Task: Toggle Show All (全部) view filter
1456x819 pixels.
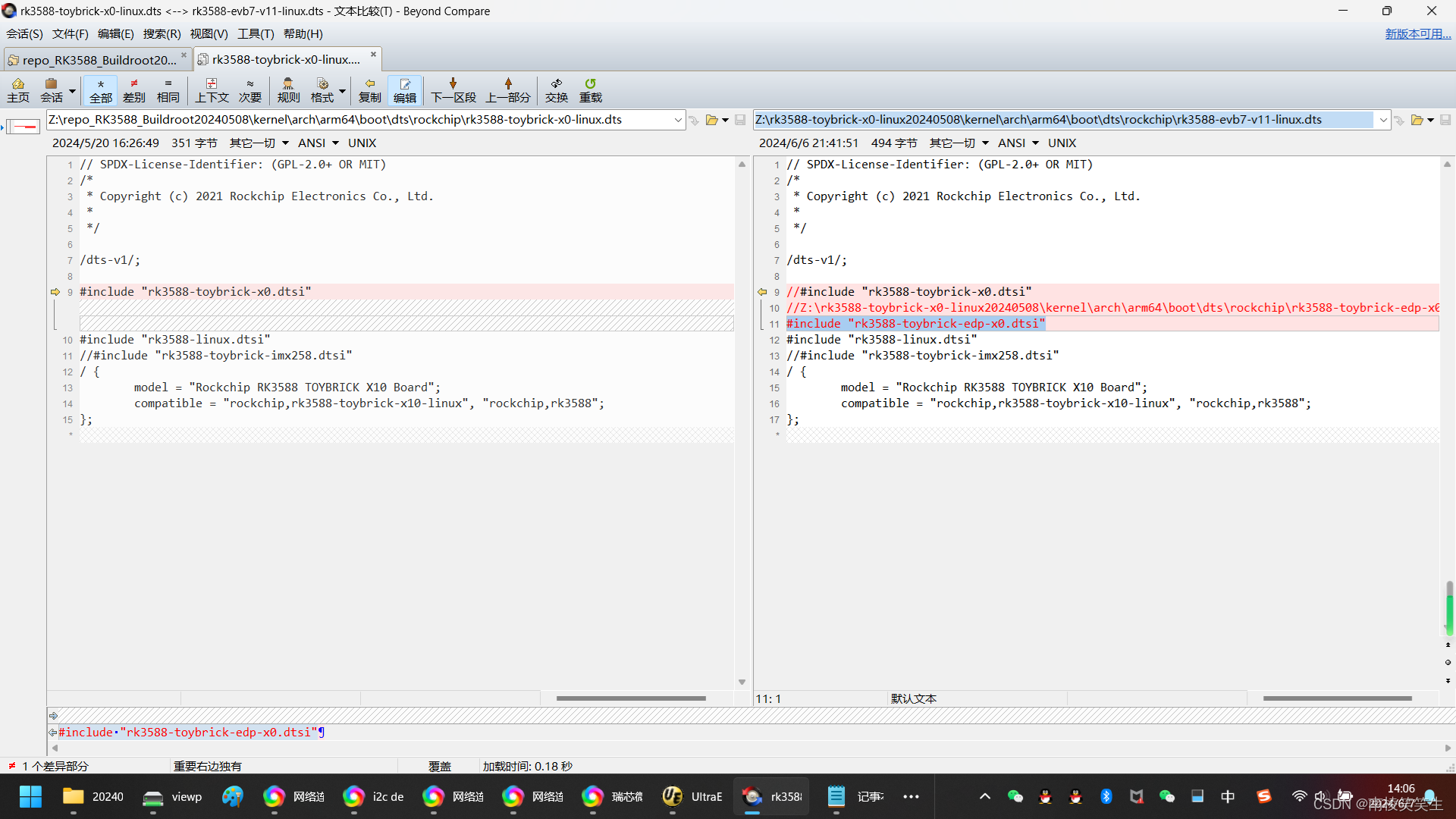Action: [x=100, y=89]
